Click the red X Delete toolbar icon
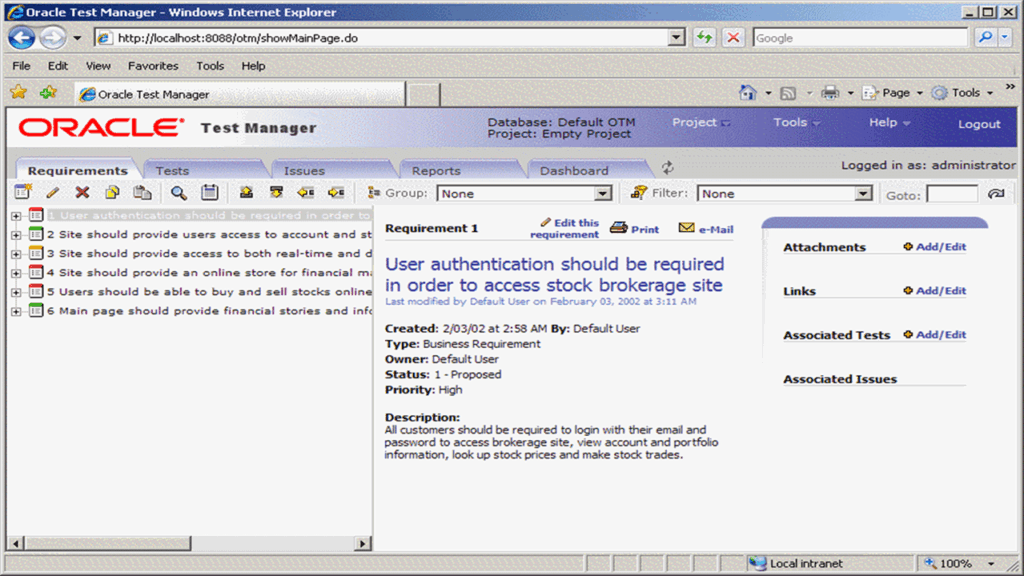The image size is (1024, 576). tap(82, 193)
